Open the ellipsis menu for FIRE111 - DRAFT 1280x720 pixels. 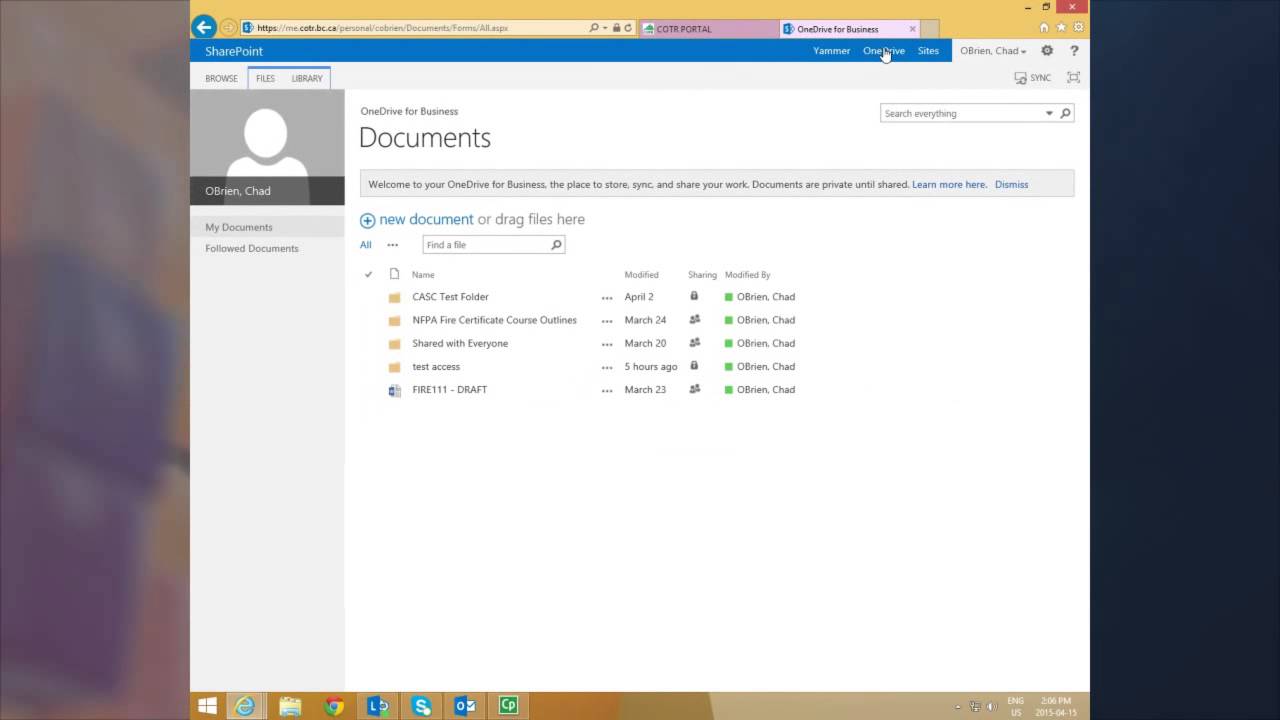coord(607,390)
